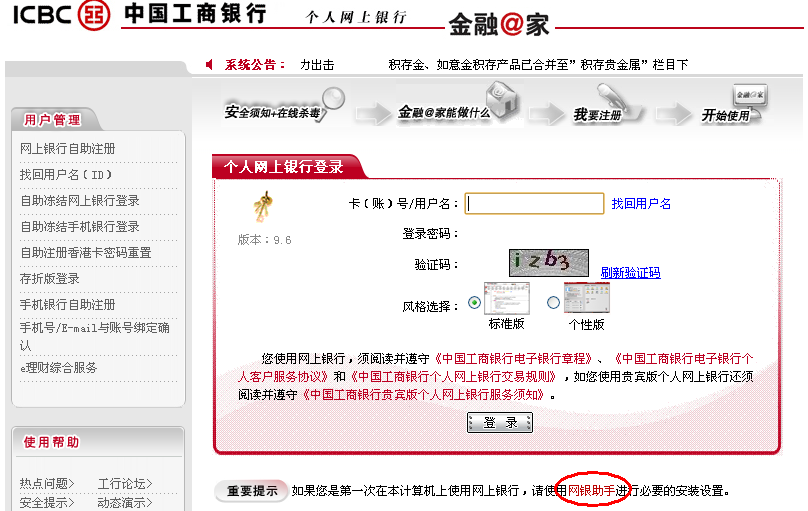Image resolution: width=808 pixels, height=511 pixels.
Task: Open 找回用户名(ID) in sidebar
Action: (x=65, y=175)
